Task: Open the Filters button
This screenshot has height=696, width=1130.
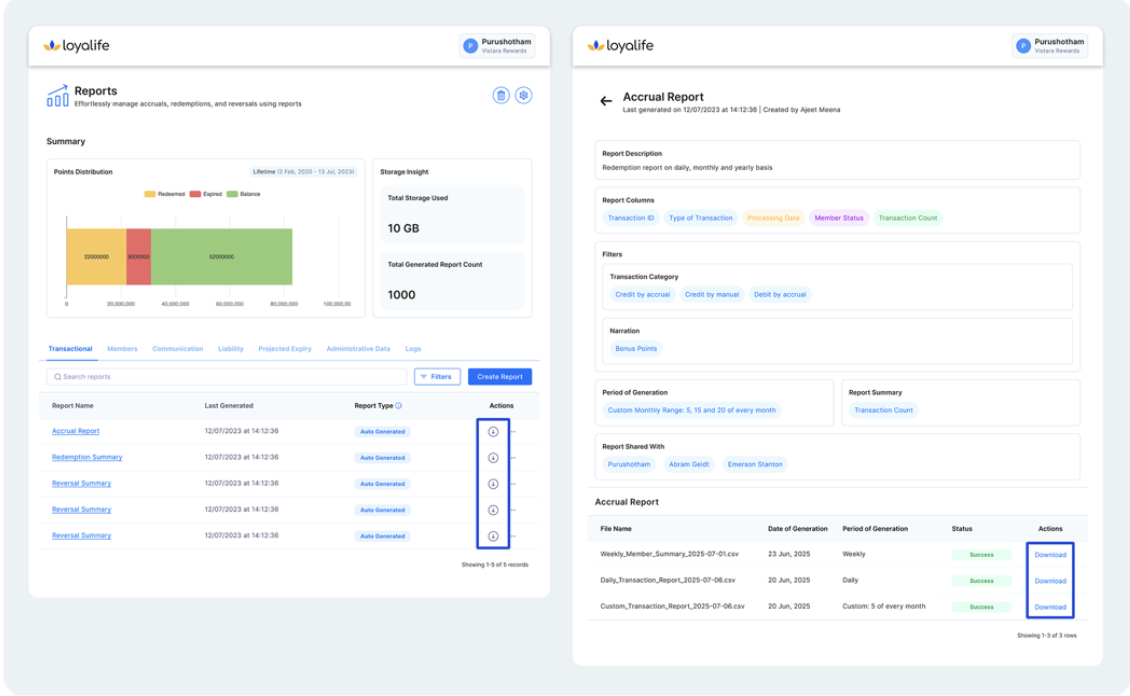Action: 437,377
